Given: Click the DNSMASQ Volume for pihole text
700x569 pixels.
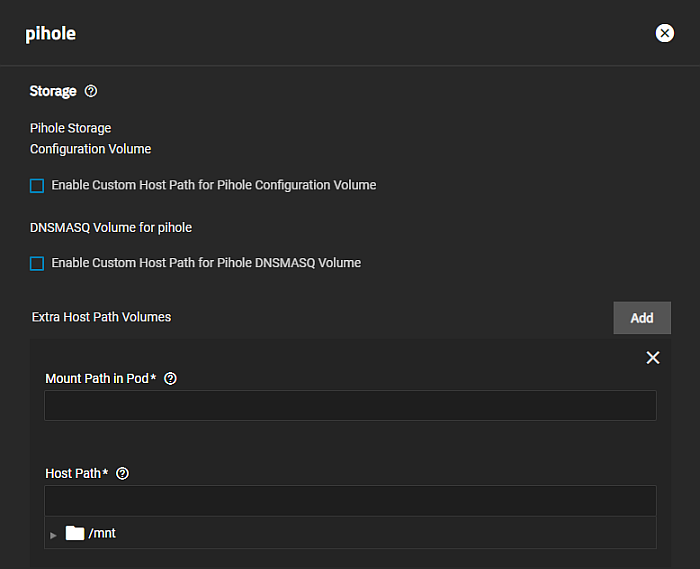Looking at the screenshot, I should [x=111, y=228].
